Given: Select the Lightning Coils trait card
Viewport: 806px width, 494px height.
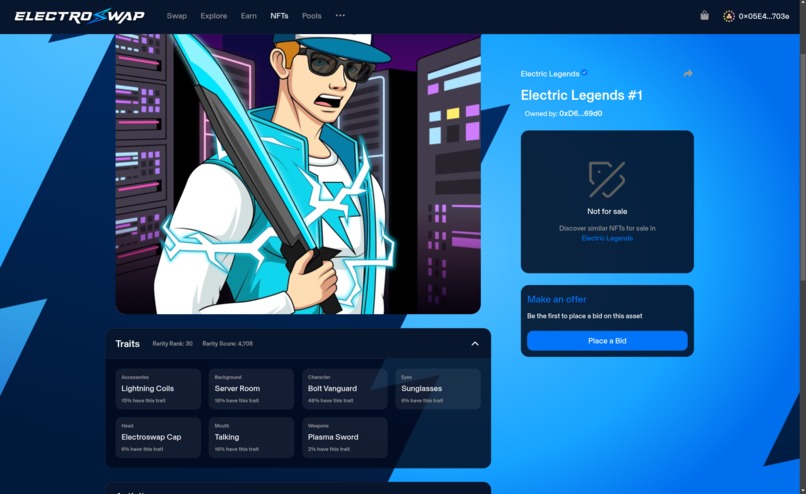Looking at the screenshot, I should pyautogui.click(x=158, y=389).
